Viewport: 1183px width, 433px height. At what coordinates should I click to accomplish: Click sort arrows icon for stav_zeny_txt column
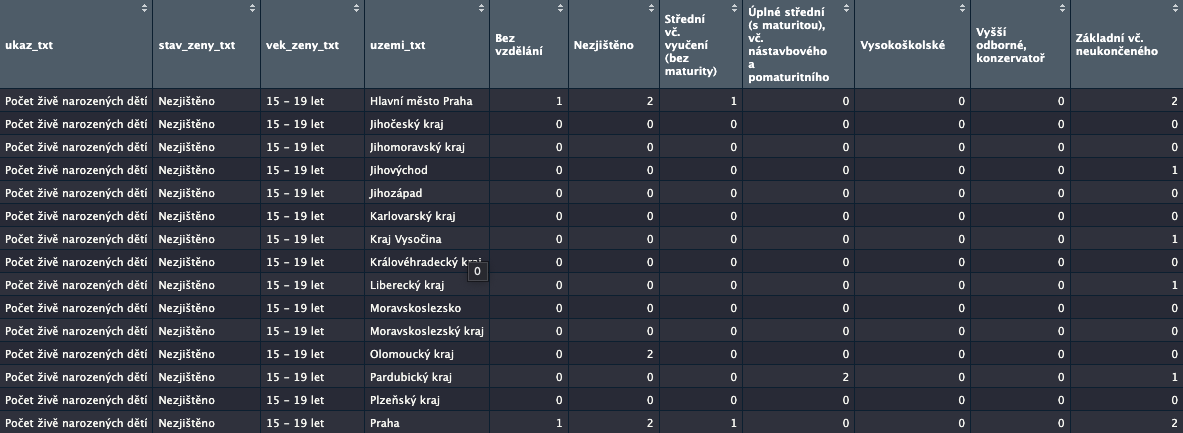point(252,8)
